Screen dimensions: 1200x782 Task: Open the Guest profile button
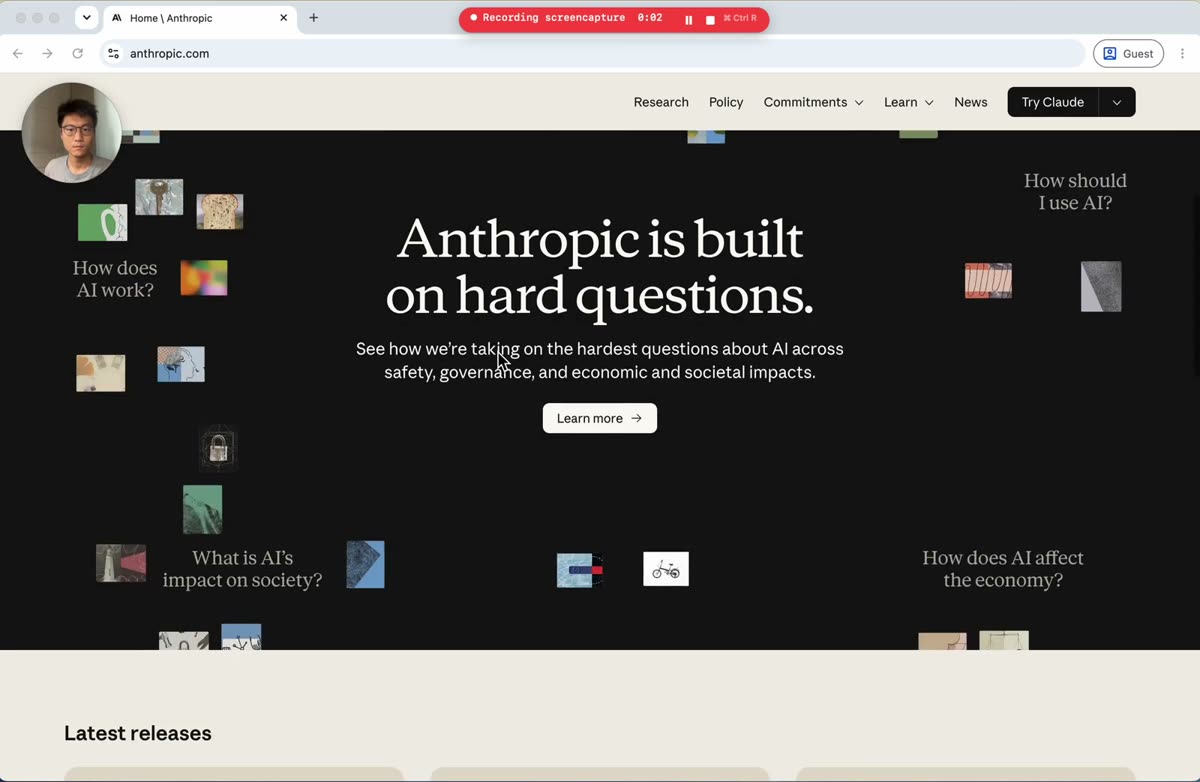[1128, 53]
